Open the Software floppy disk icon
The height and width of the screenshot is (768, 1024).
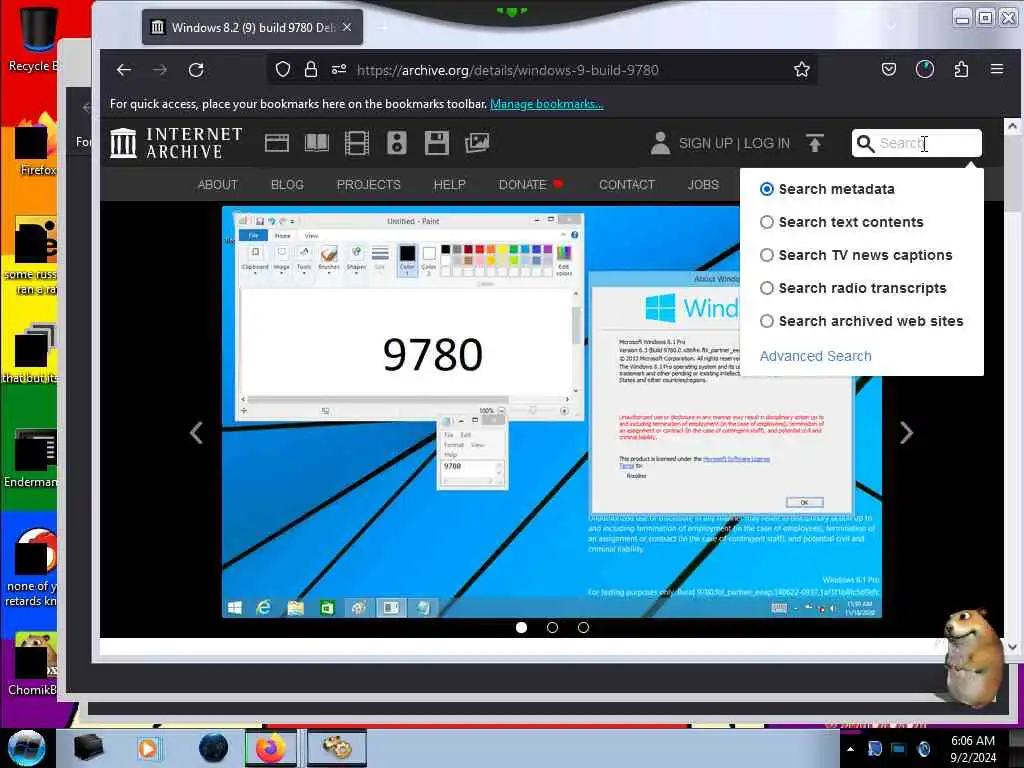[436, 143]
